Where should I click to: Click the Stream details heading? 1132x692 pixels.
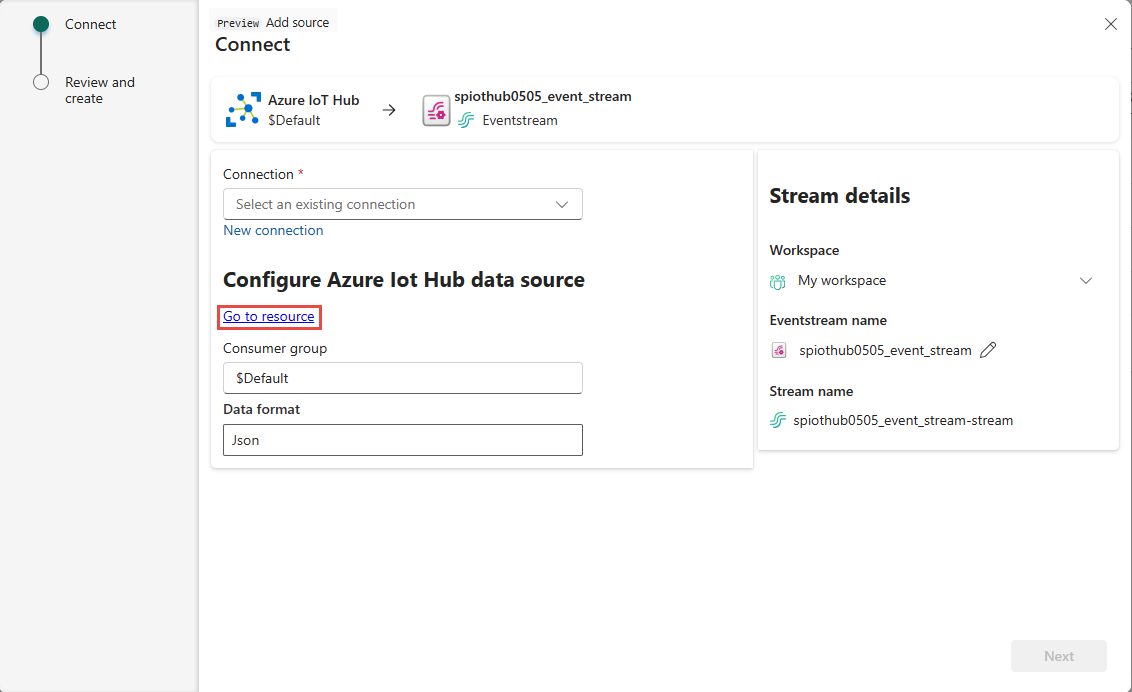(x=840, y=196)
